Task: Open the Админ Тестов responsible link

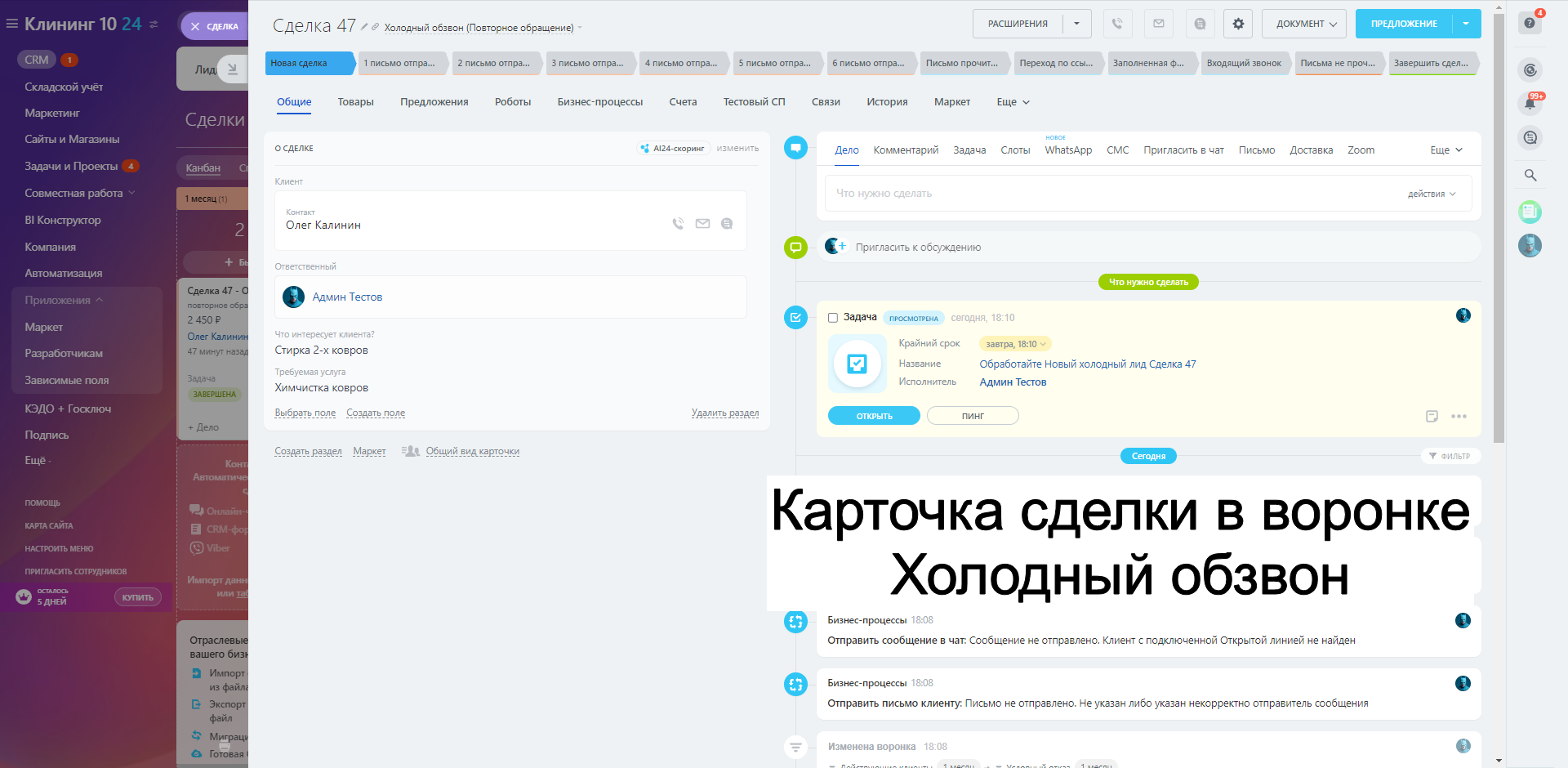Action: point(347,297)
